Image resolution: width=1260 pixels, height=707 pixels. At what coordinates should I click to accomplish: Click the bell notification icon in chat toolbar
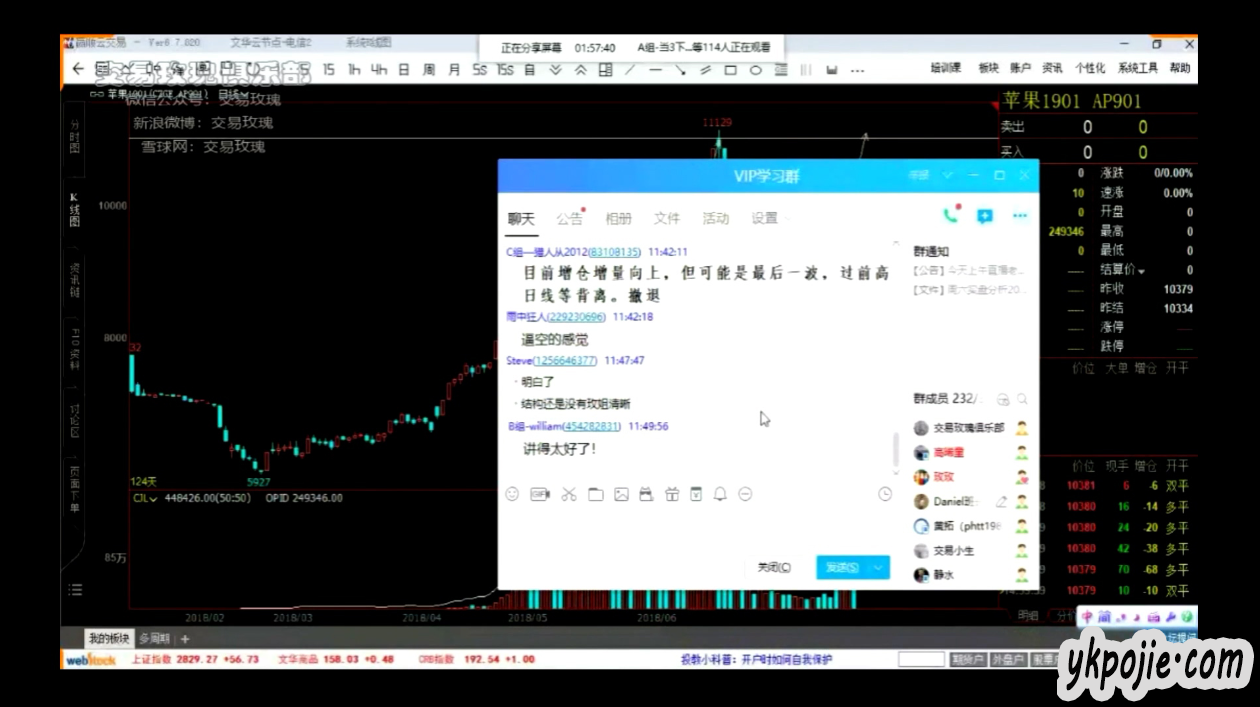click(x=720, y=494)
